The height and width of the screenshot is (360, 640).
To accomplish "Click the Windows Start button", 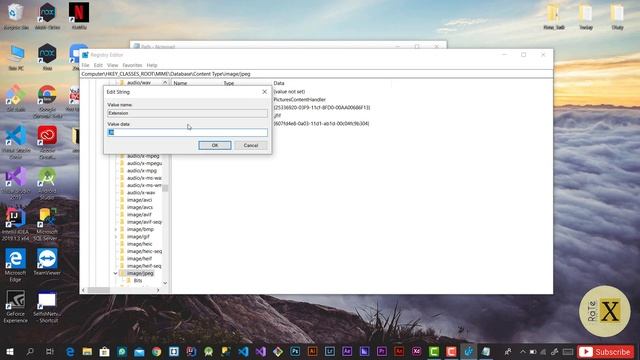I will coord(10,351).
